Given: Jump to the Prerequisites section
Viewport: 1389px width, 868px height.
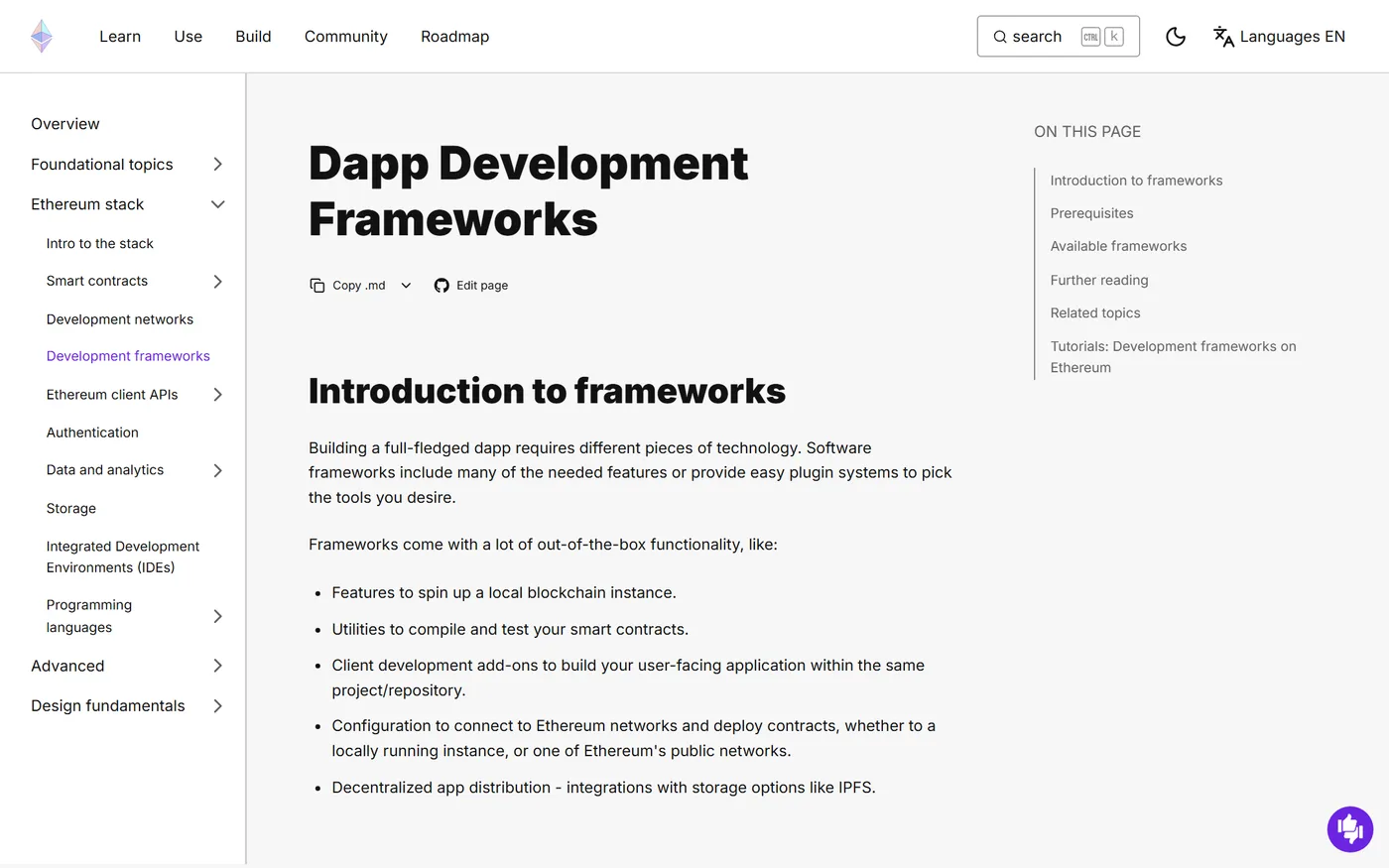Looking at the screenshot, I should pyautogui.click(x=1091, y=213).
